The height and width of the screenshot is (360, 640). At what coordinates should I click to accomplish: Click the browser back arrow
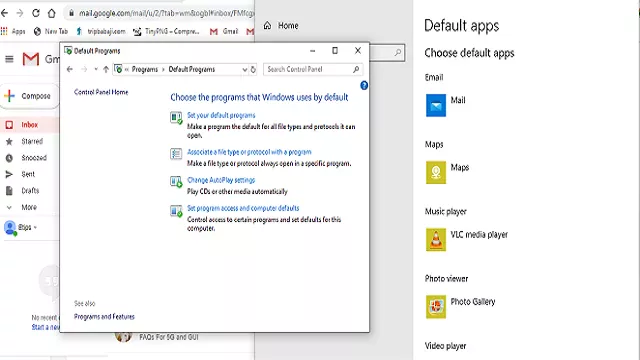(4, 13)
